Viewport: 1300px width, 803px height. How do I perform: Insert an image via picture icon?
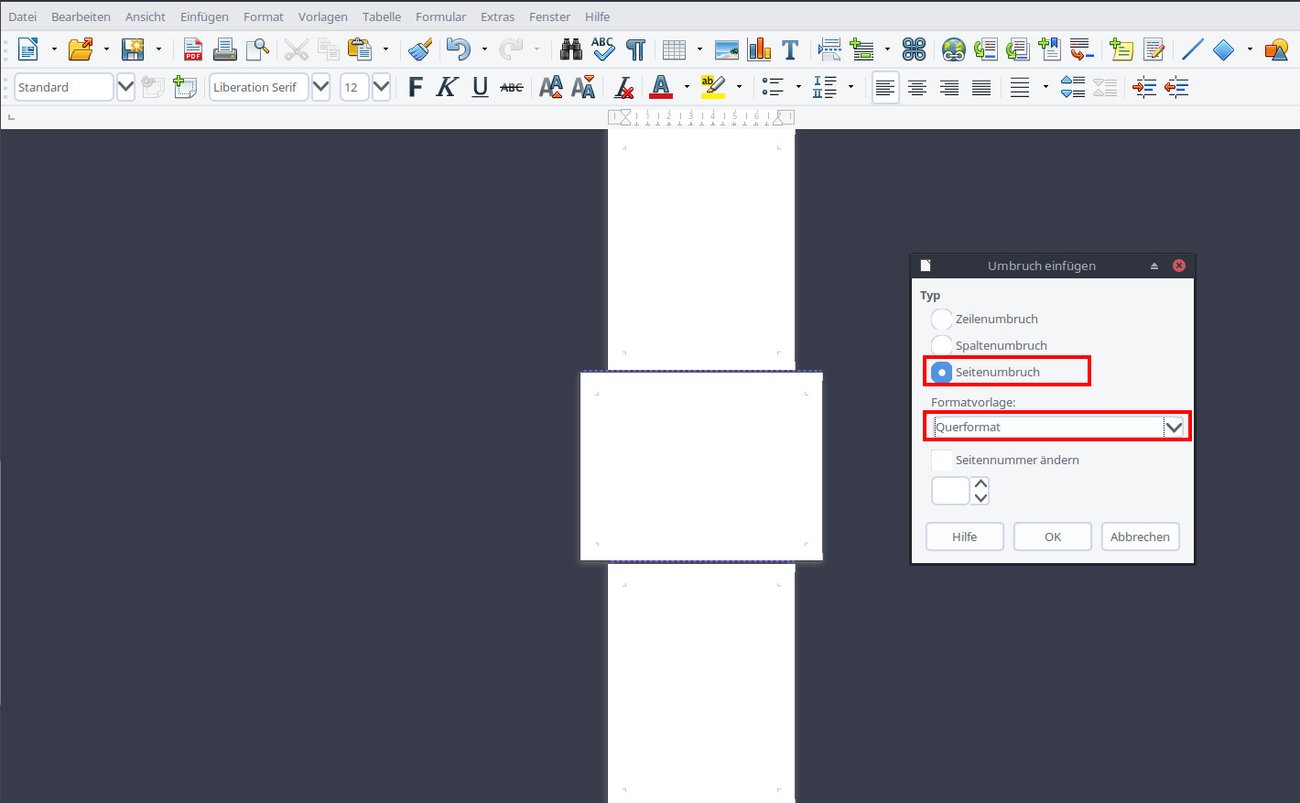click(725, 48)
